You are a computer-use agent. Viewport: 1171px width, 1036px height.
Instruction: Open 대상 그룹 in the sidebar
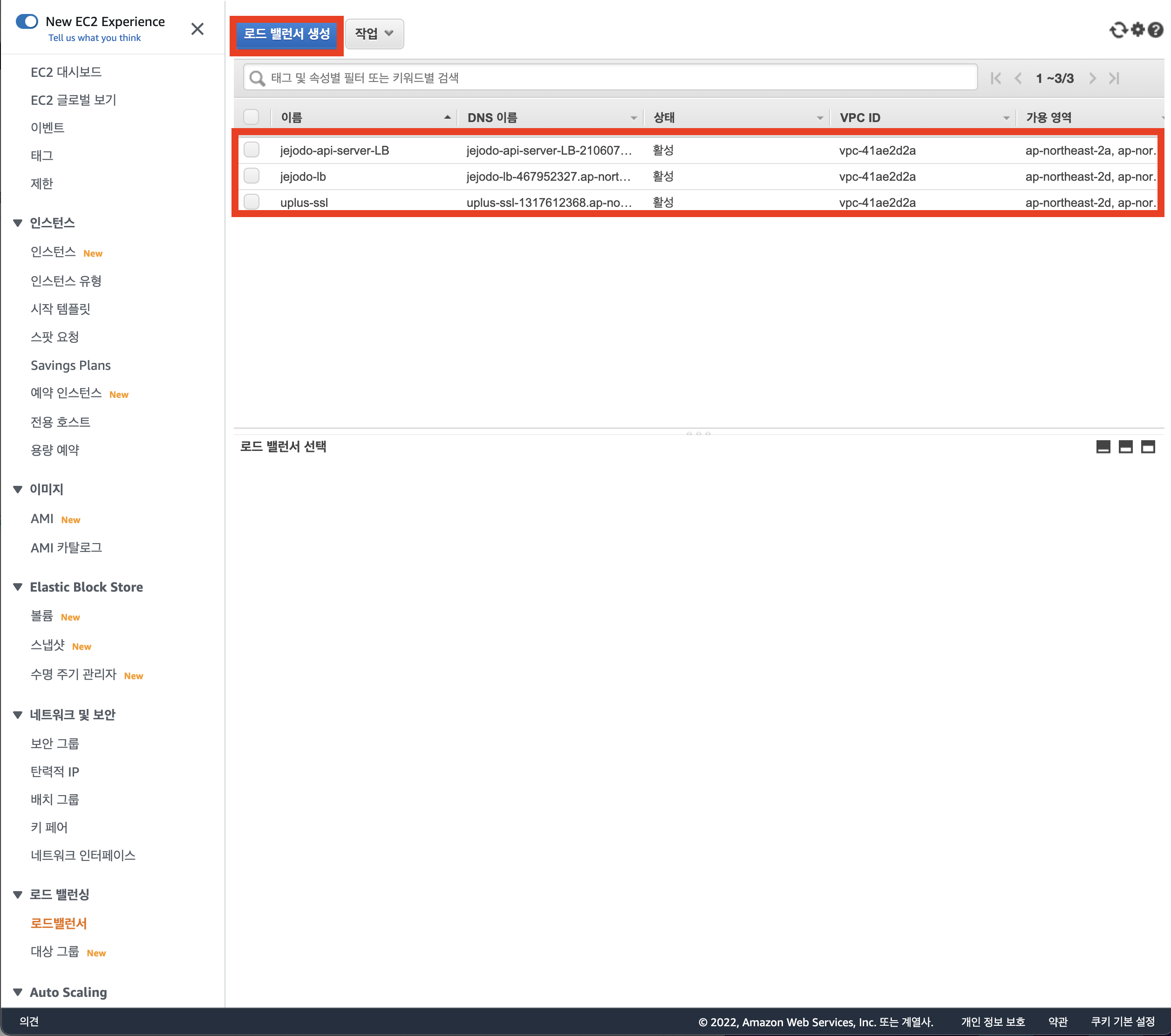click(55, 952)
